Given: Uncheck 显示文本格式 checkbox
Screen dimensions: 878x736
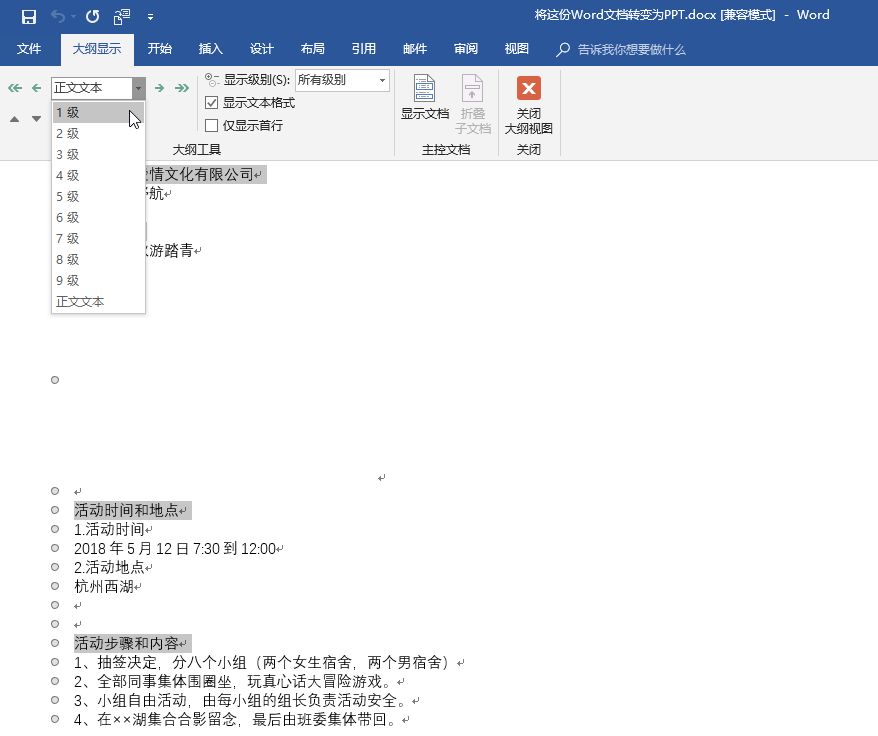Looking at the screenshot, I should [x=211, y=102].
